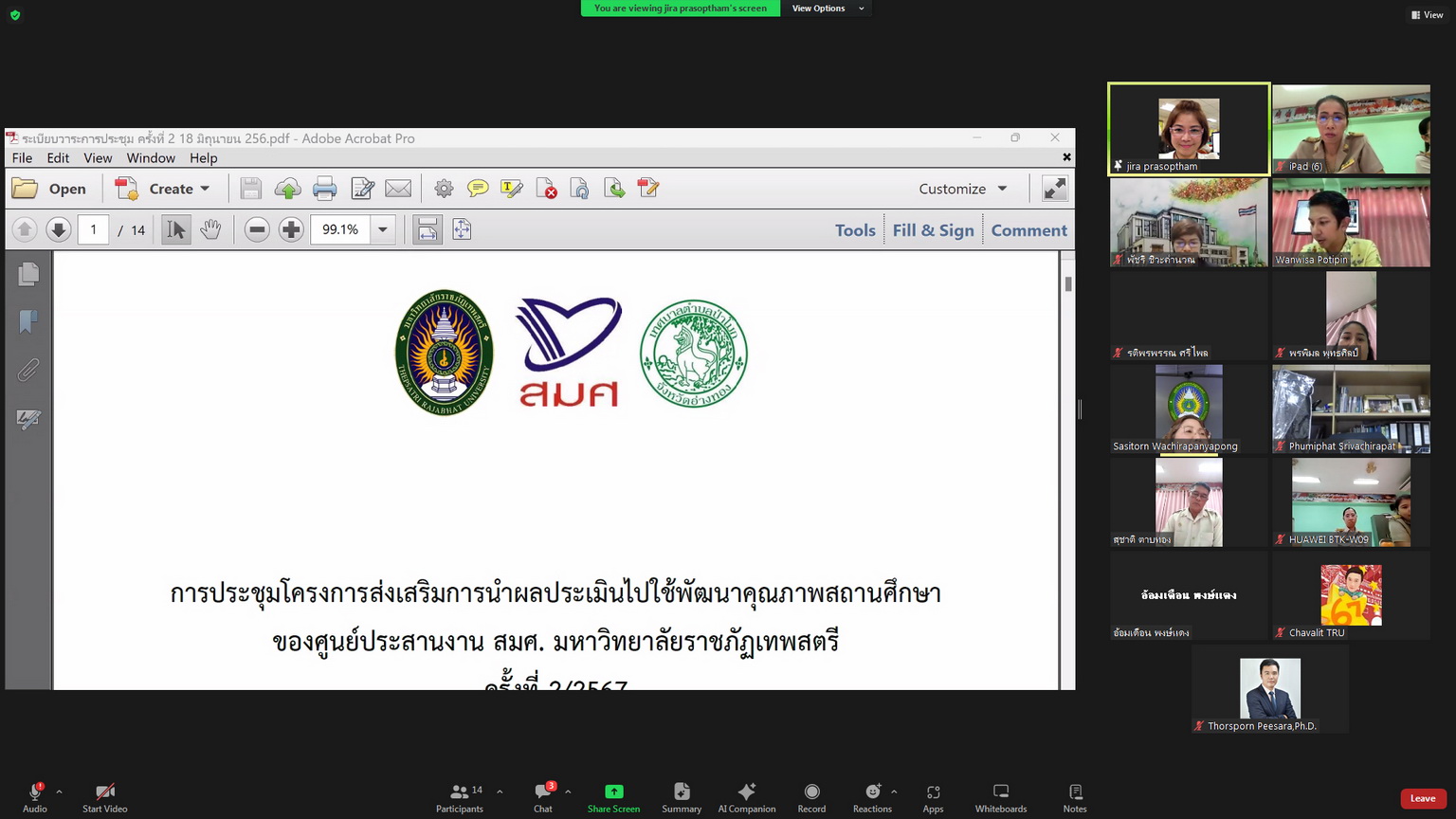Expand participants options caret

click(500, 792)
